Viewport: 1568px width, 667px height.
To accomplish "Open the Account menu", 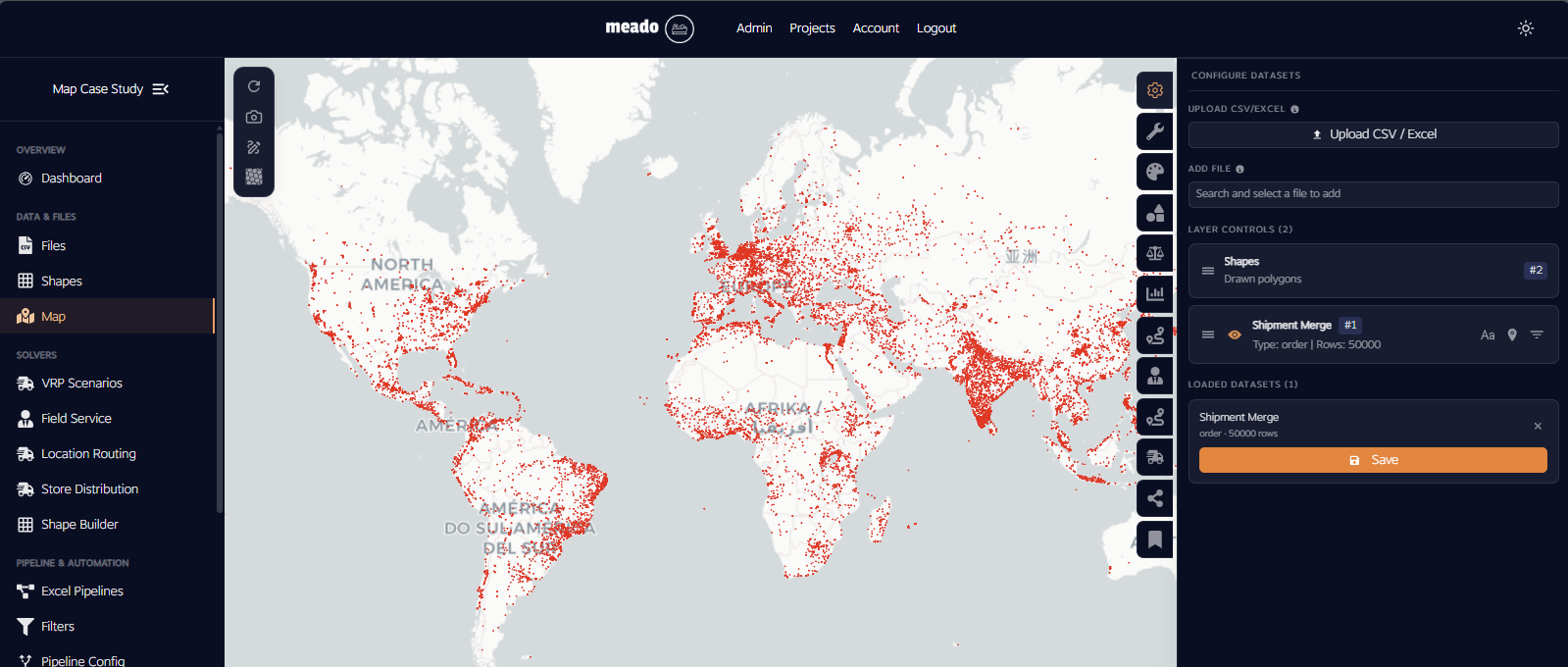I will [876, 28].
